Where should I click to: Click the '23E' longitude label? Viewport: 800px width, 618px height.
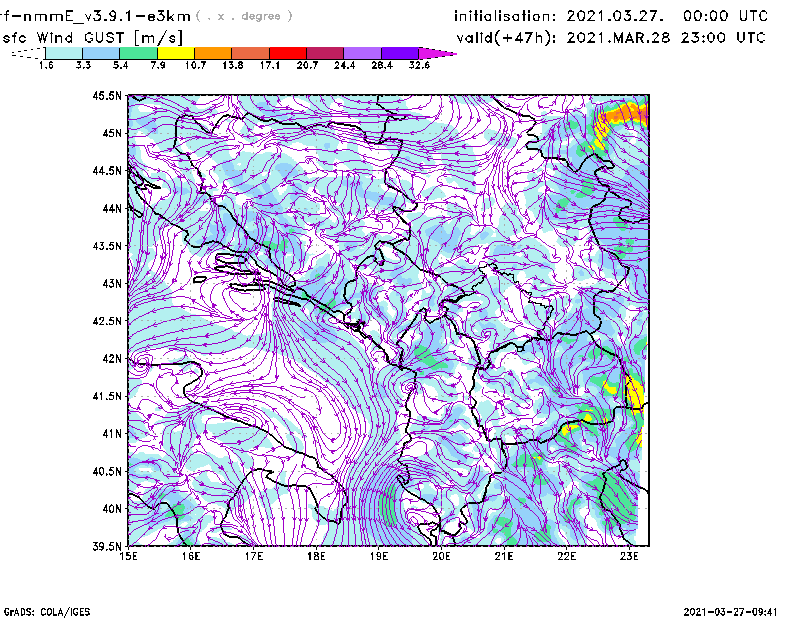629,556
